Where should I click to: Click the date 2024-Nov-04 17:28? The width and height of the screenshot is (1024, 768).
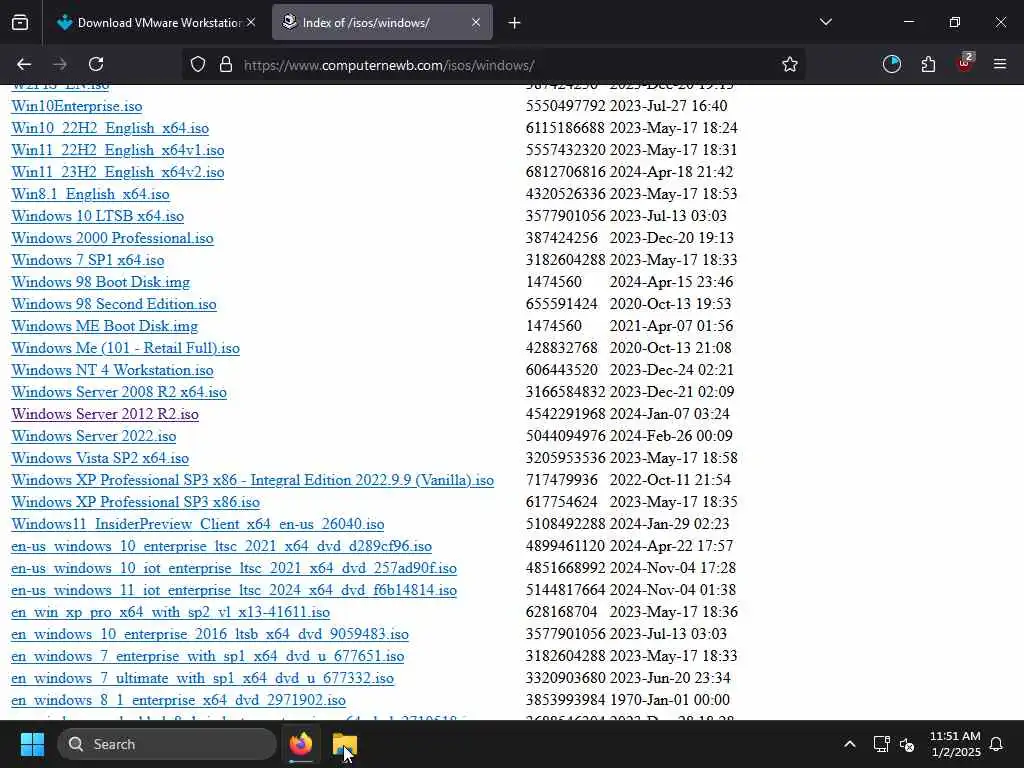pyautogui.click(x=673, y=568)
